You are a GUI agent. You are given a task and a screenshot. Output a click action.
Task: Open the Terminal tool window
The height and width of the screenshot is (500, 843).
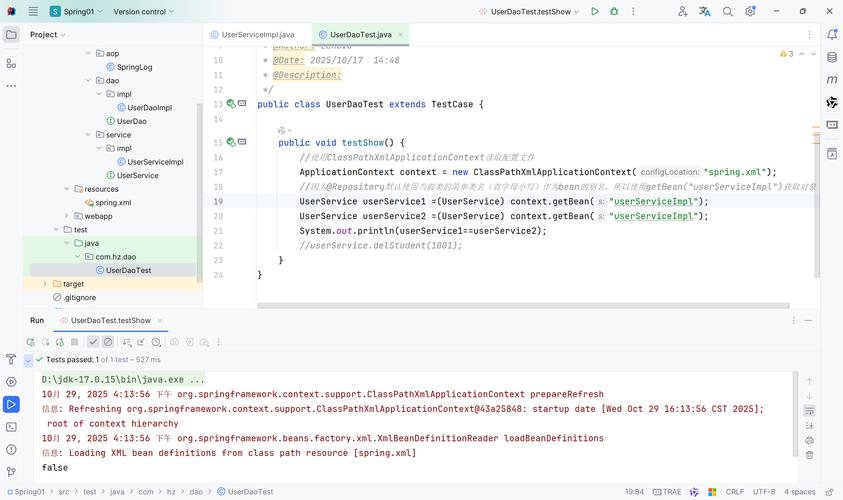tap(11, 427)
